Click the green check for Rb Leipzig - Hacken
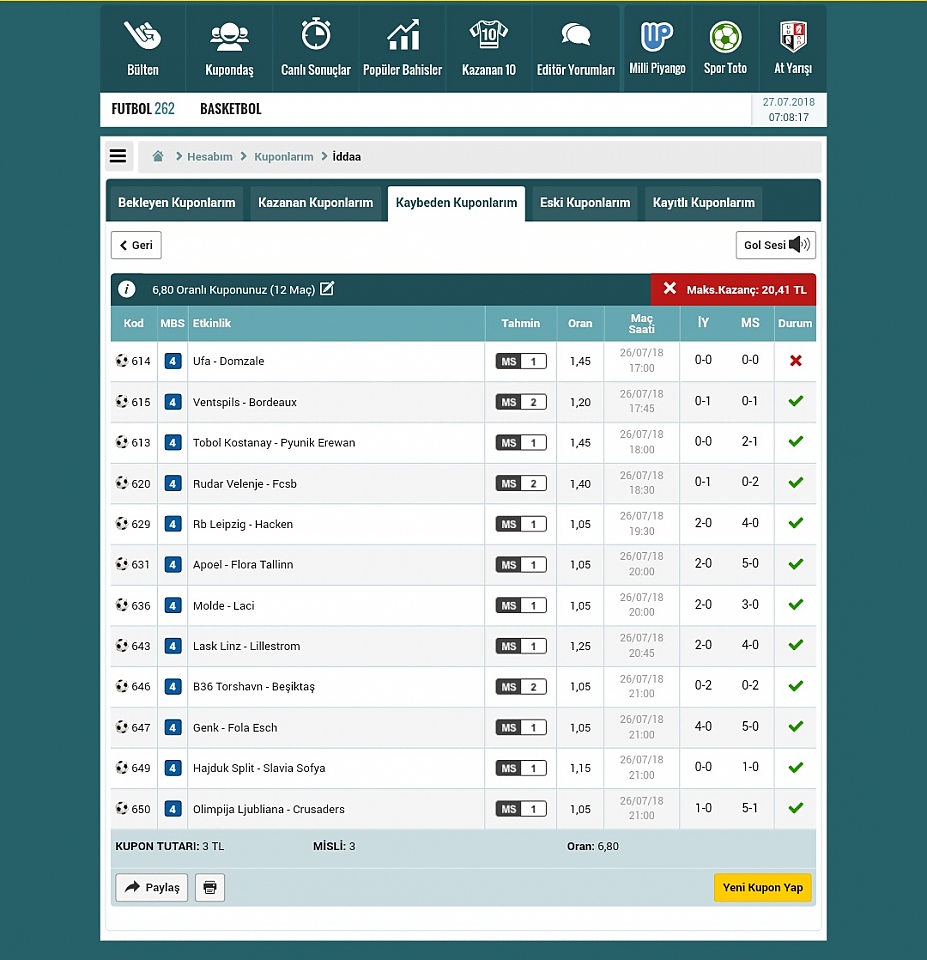 coord(796,523)
